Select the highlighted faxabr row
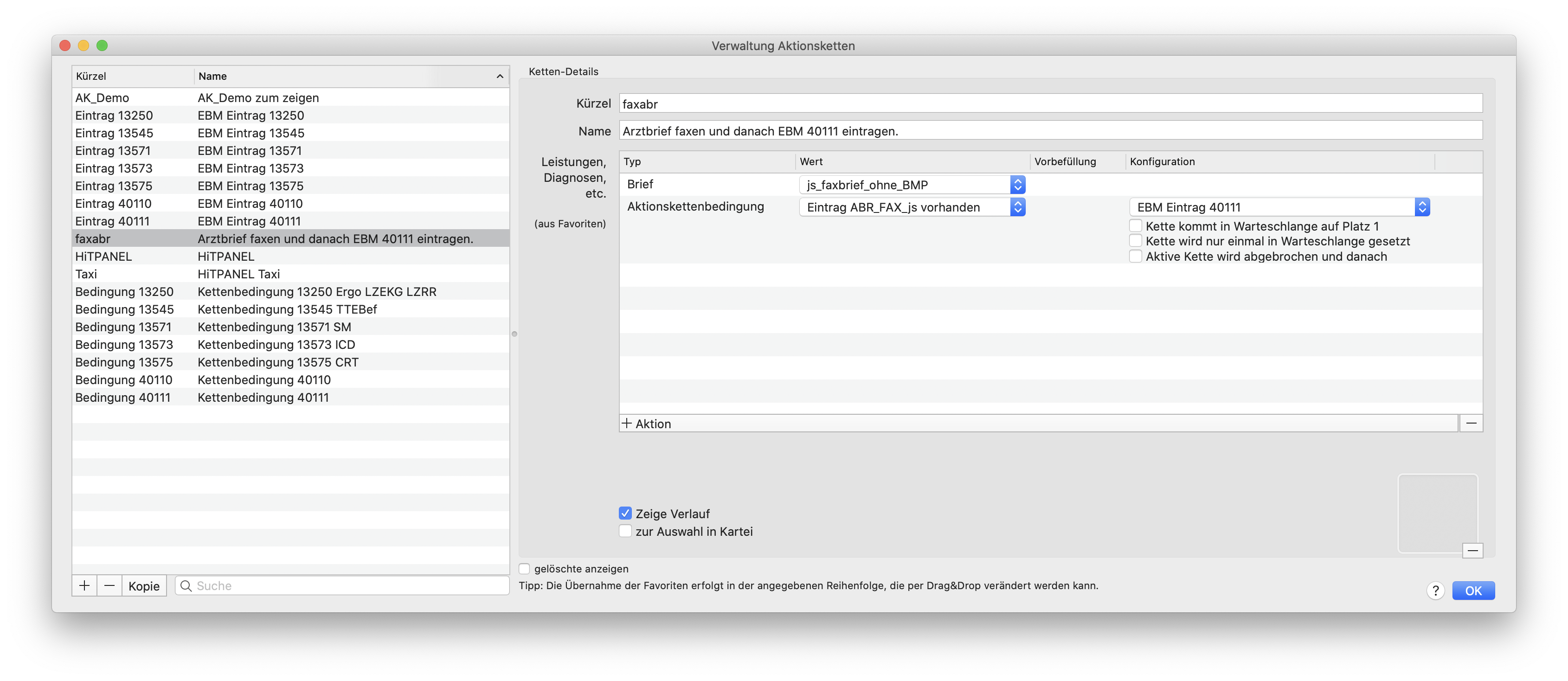The width and height of the screenshot is (1568, 681). [x=291, y=238]
